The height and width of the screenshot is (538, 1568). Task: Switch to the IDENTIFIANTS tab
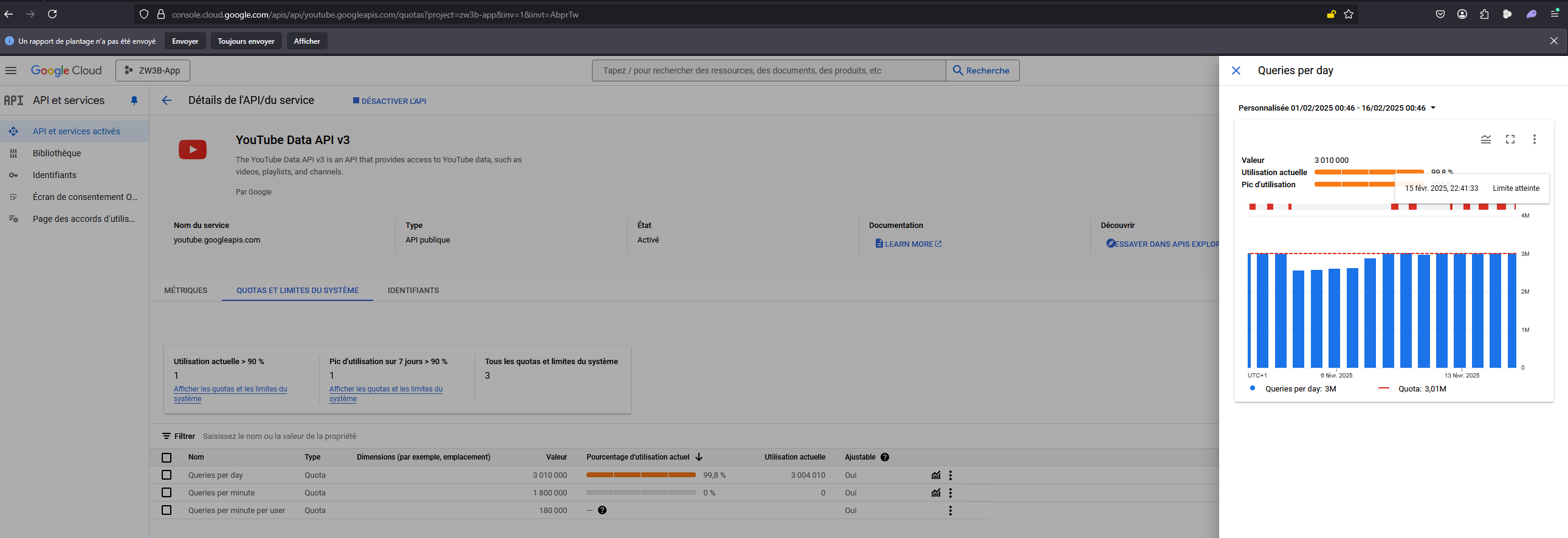(413, 291)
